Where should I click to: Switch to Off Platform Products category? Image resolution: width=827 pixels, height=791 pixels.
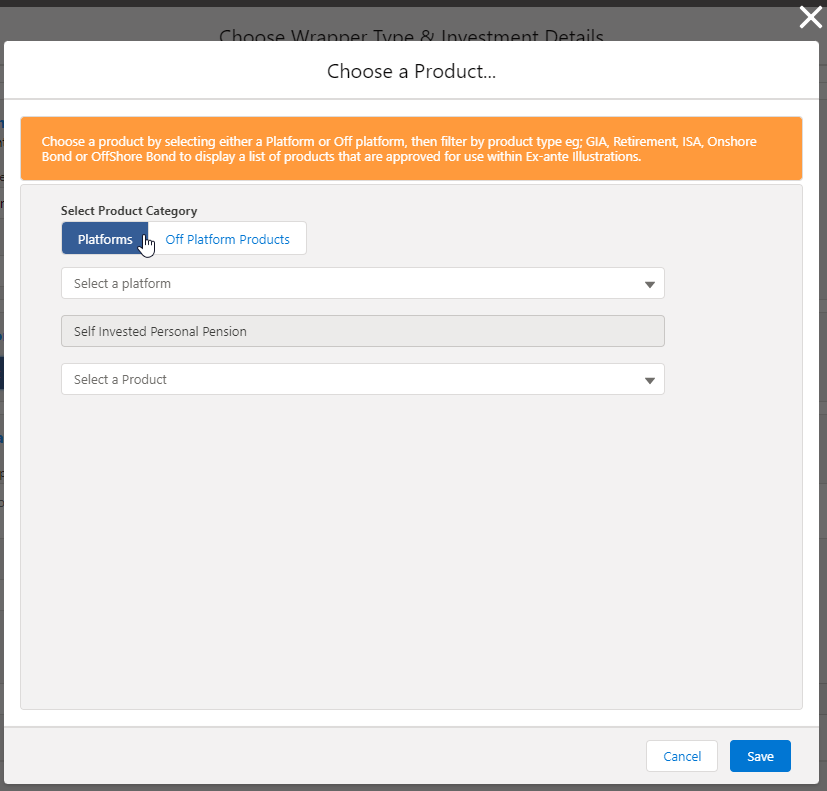coord(228,239)
